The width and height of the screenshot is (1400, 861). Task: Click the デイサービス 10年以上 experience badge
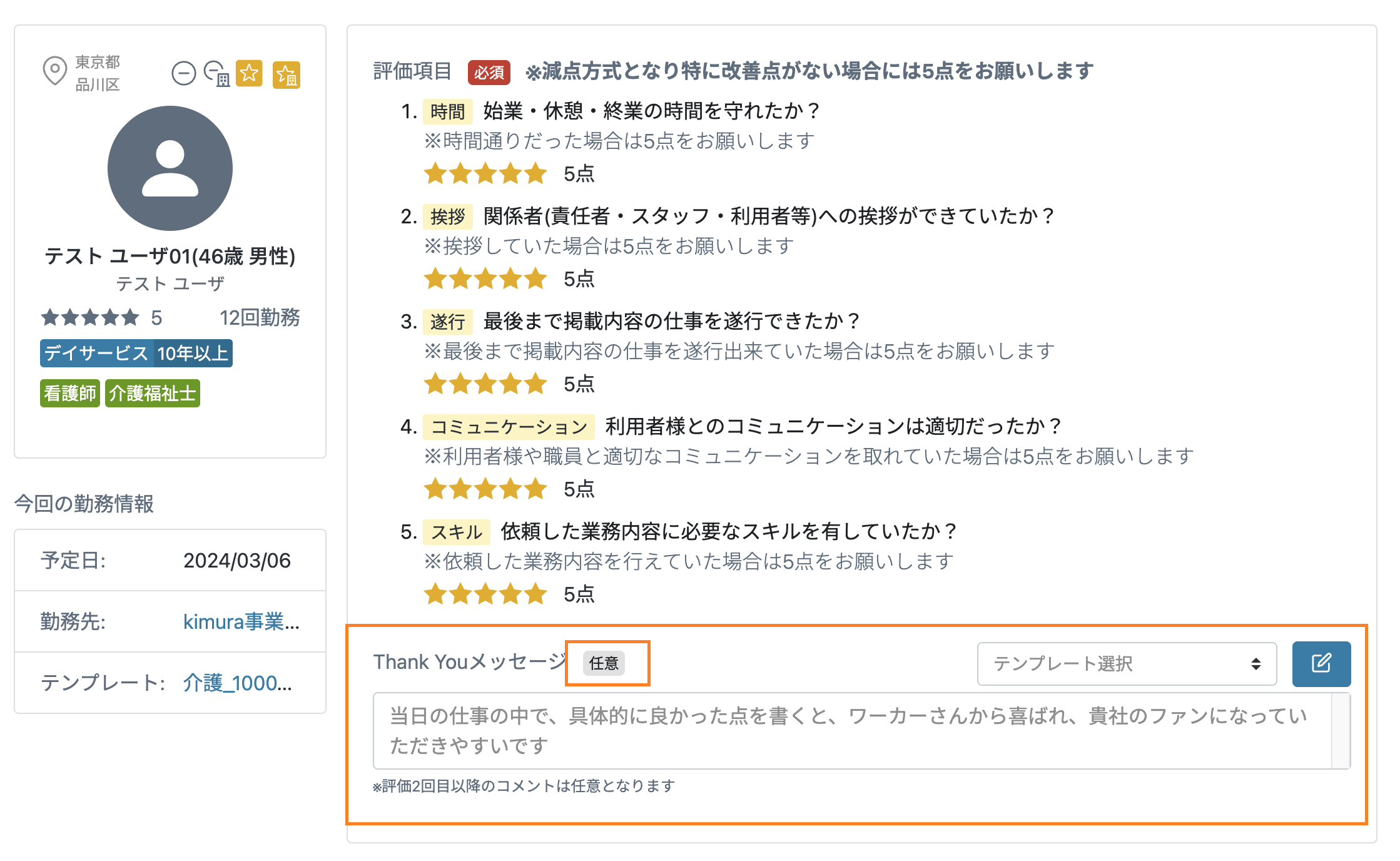coord(136,354)
